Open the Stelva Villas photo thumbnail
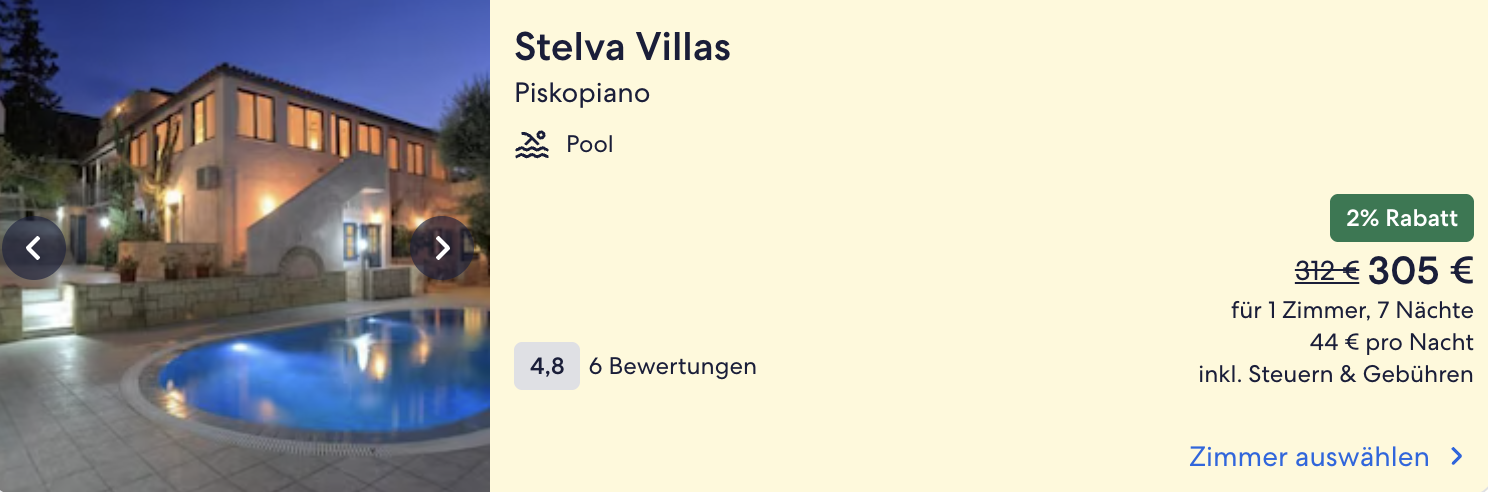The width and height of the screenshot is (1488, 492). pos(245,246)
